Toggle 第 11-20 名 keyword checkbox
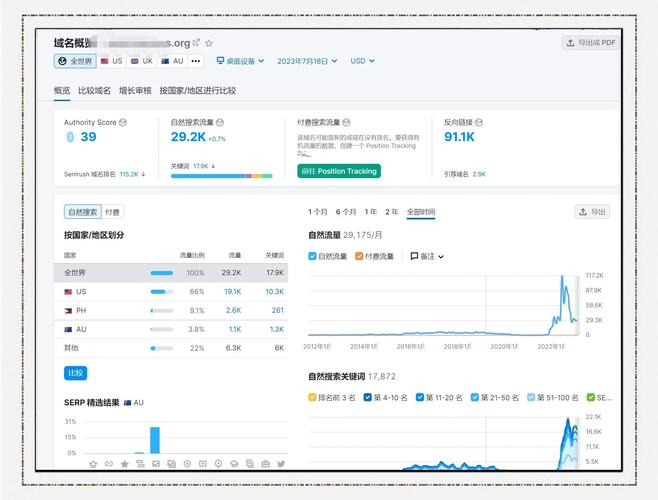 click(420, 397)
